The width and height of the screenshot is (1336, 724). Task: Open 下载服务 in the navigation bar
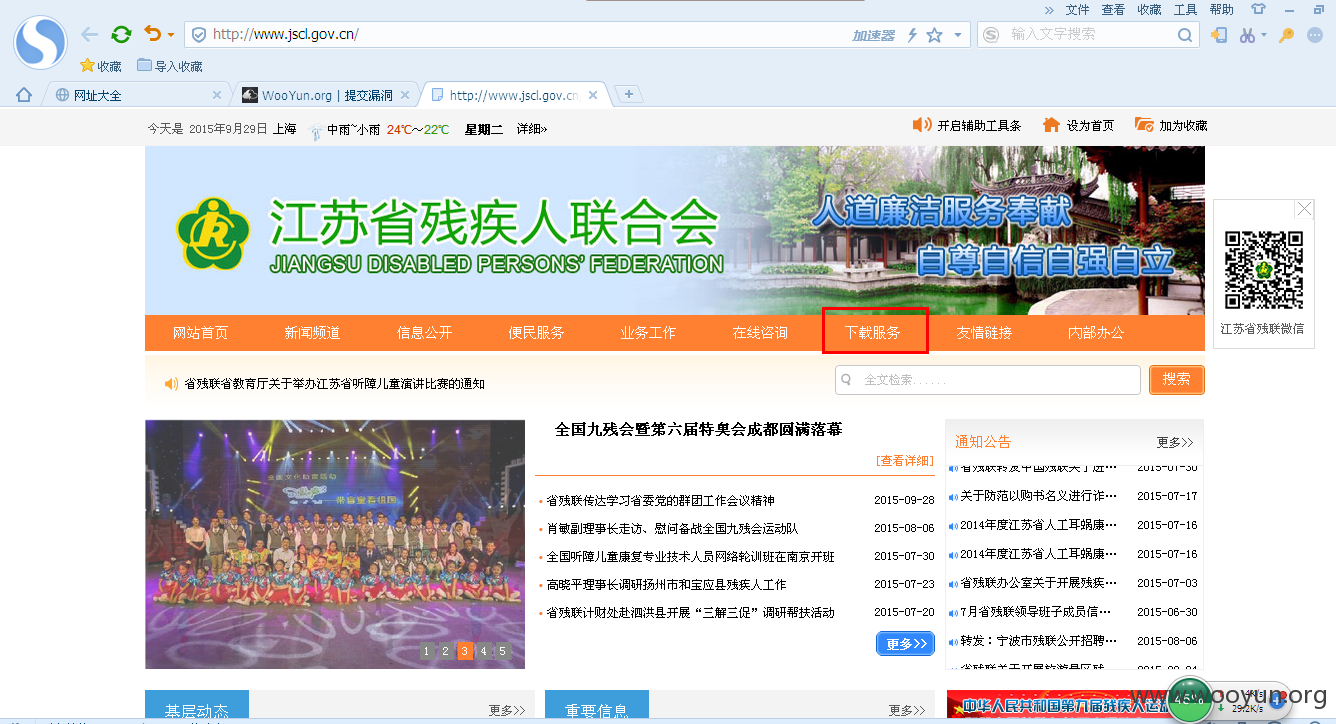pos(873,333)
